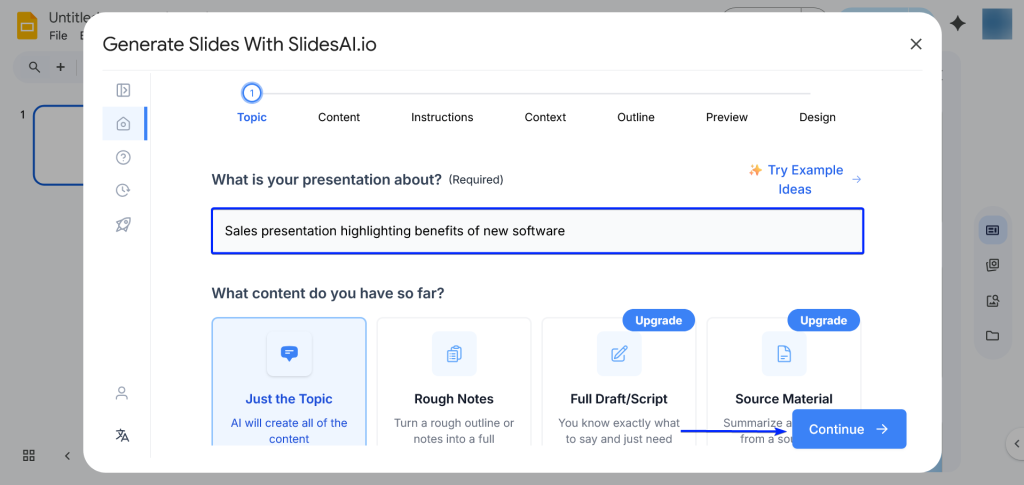Viewport: 1024px width, 485px height.
Task: Go to the Design step tab
Action: [x=817, y=117]
